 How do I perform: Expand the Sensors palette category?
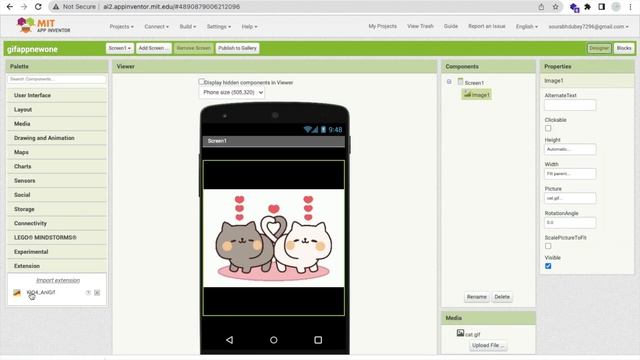point(57,180)
